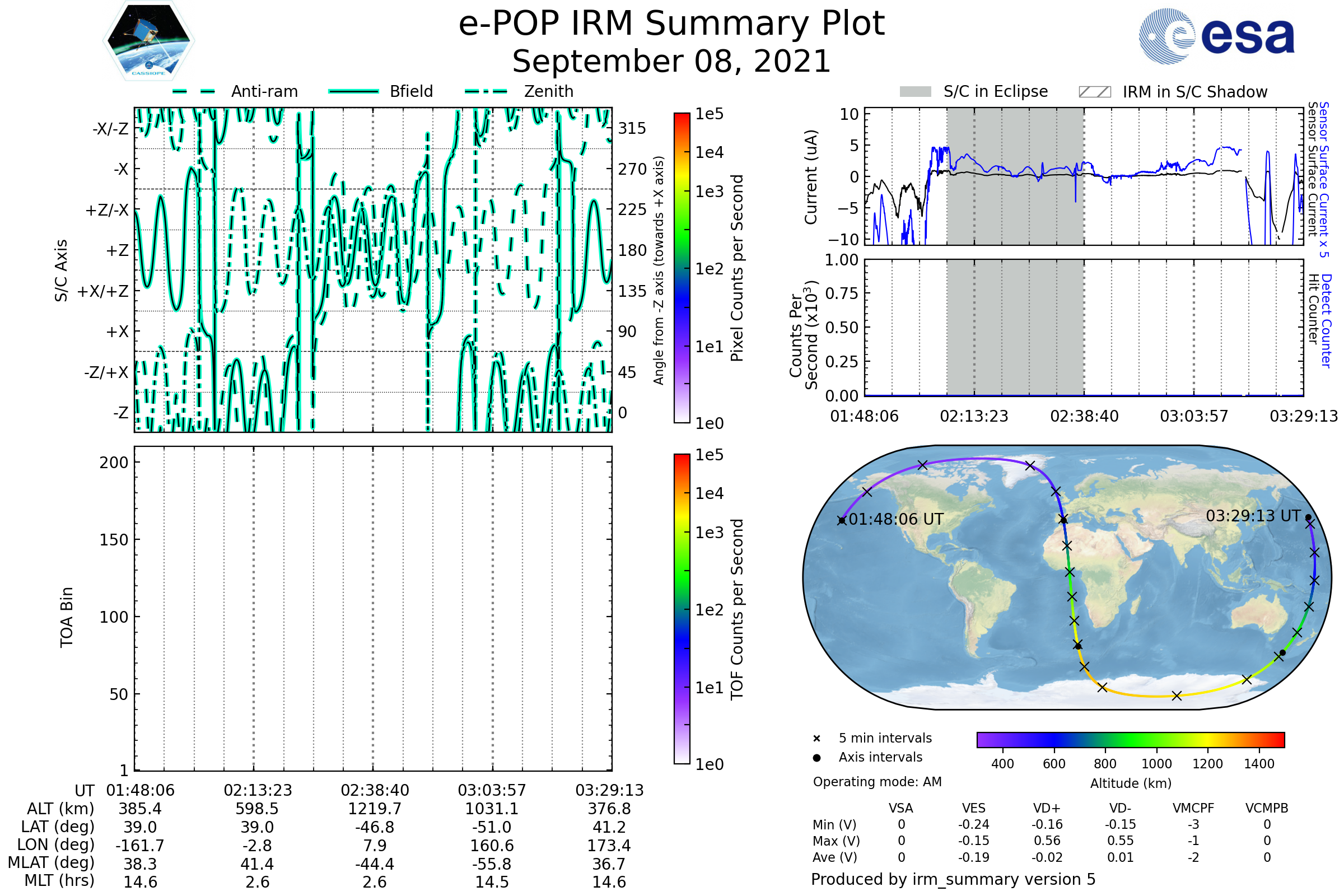This screenshot has height=896, width=1344.
Task: Click the IRM in S/C Shadow hatched legend patch
Action: [1094, 92]
